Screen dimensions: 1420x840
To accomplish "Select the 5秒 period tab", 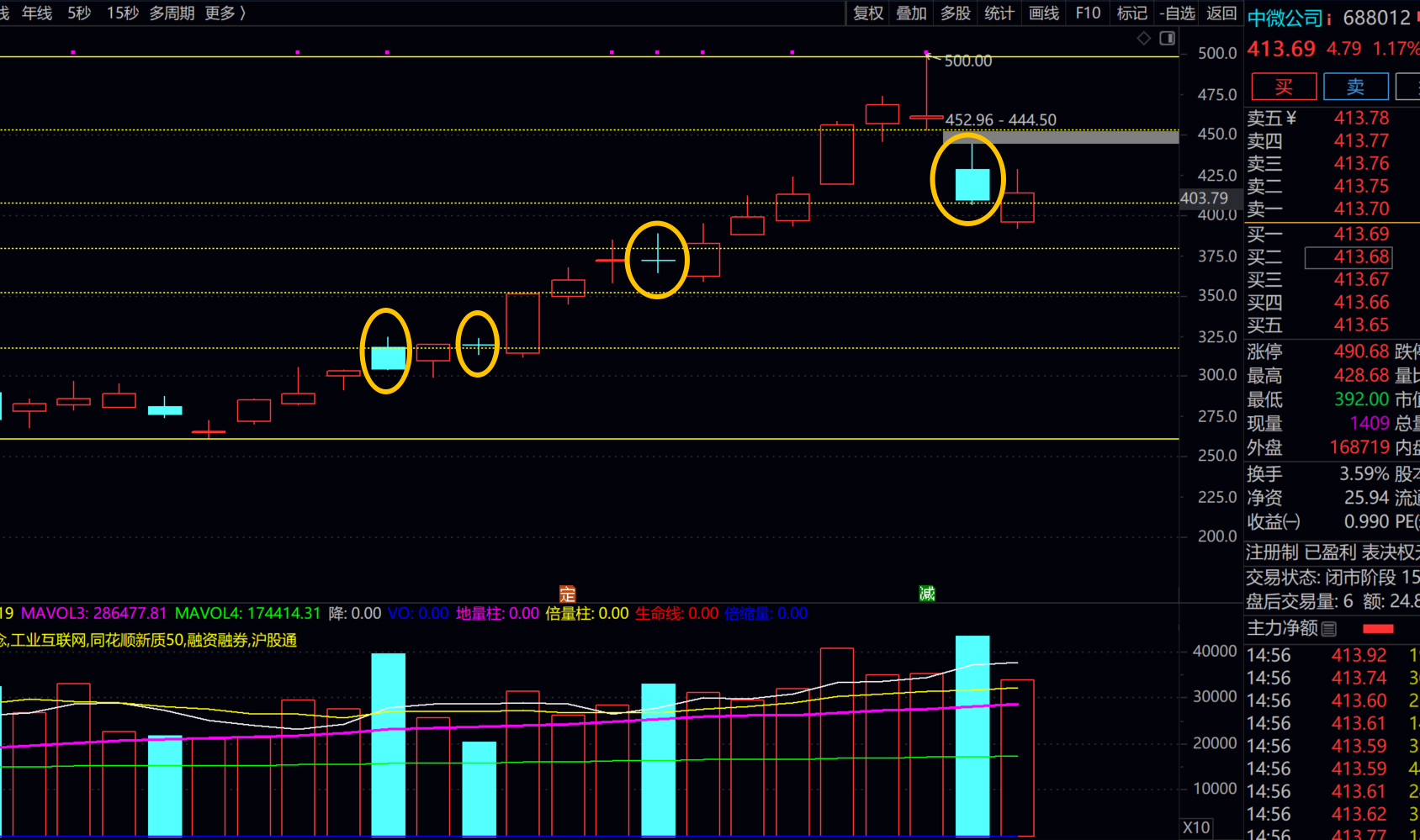I will point(79,13).
